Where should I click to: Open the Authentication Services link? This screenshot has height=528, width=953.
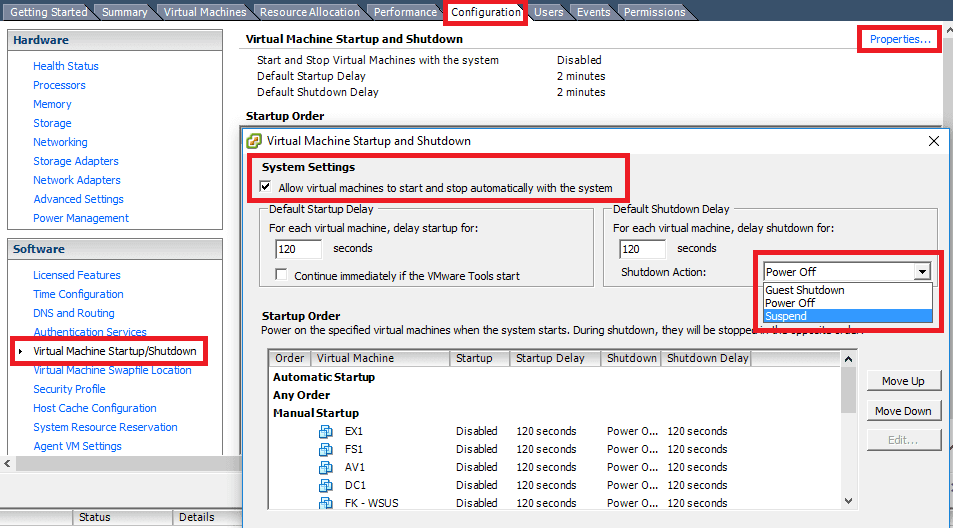(x=90, y=332)
